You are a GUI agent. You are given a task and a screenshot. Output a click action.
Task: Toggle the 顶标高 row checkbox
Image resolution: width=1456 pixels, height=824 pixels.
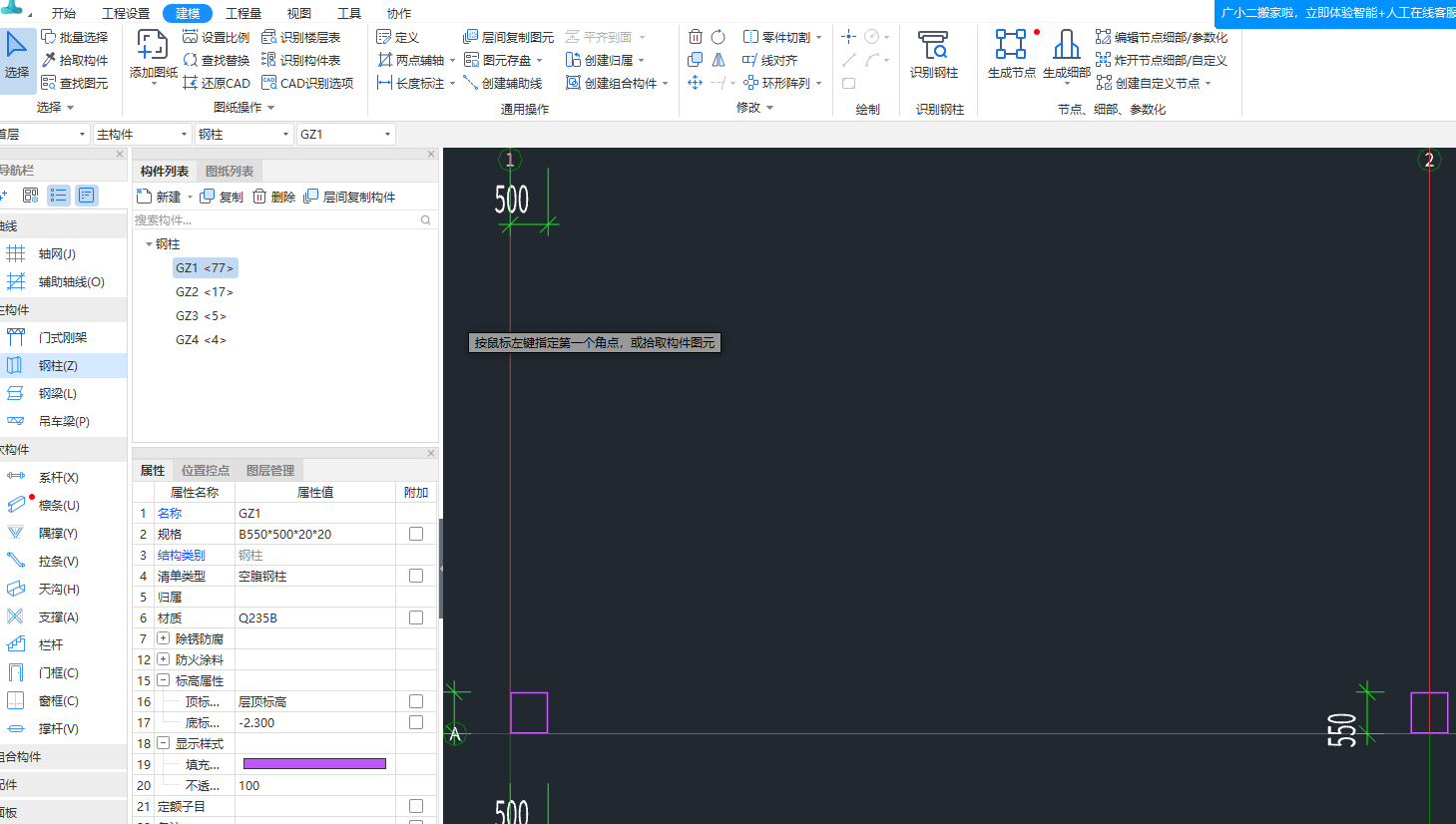(416, 701)
